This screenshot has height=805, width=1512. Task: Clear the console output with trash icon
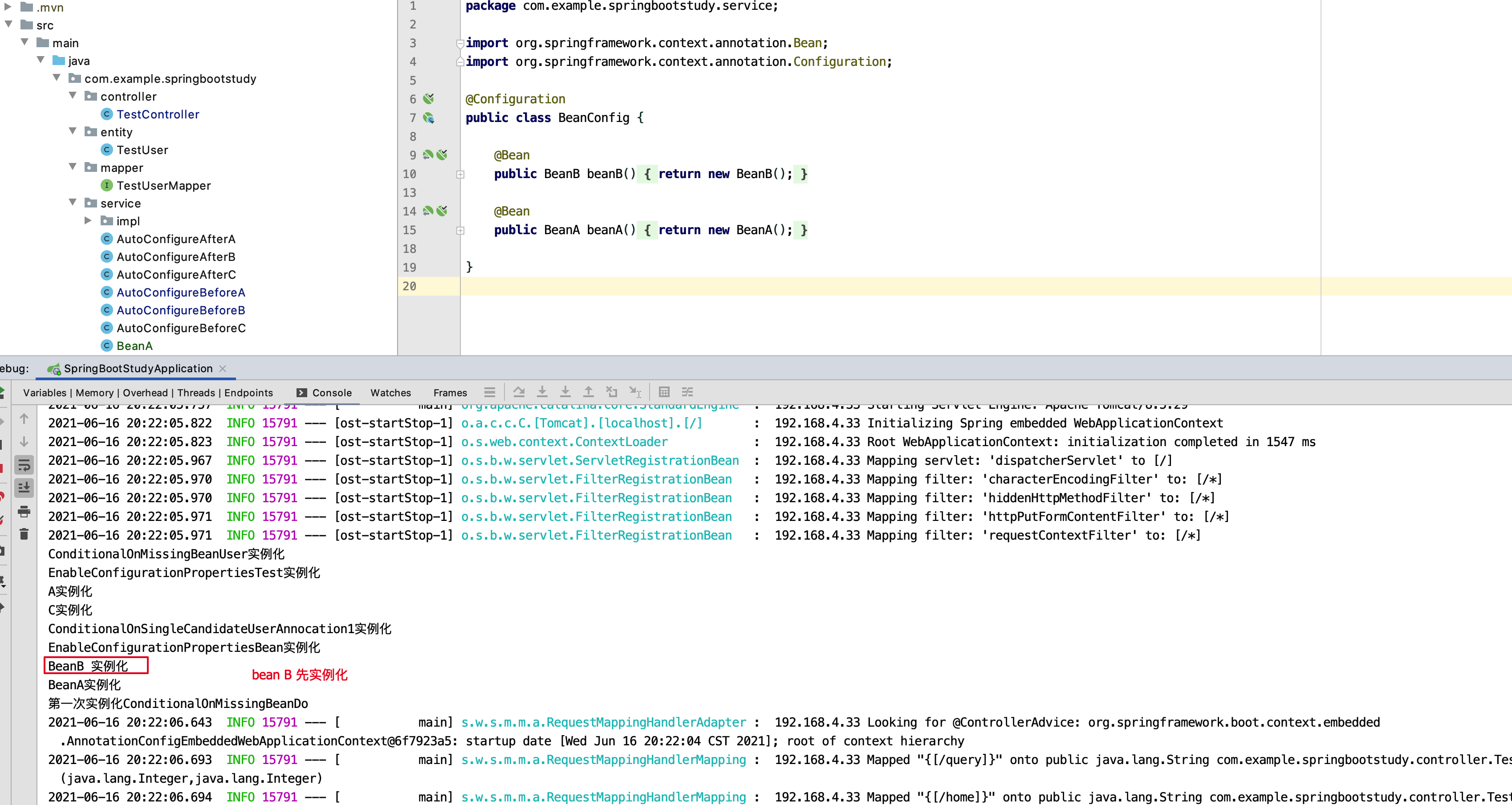click(24, 534)
